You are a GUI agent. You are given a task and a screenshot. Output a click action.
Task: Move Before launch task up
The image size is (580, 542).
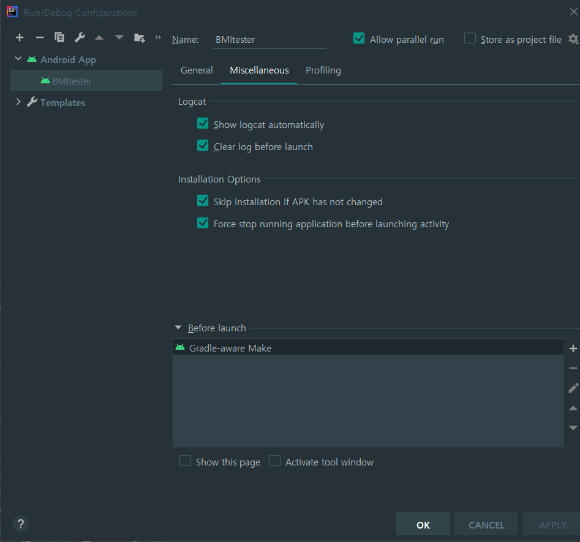[x=573, y=408]
